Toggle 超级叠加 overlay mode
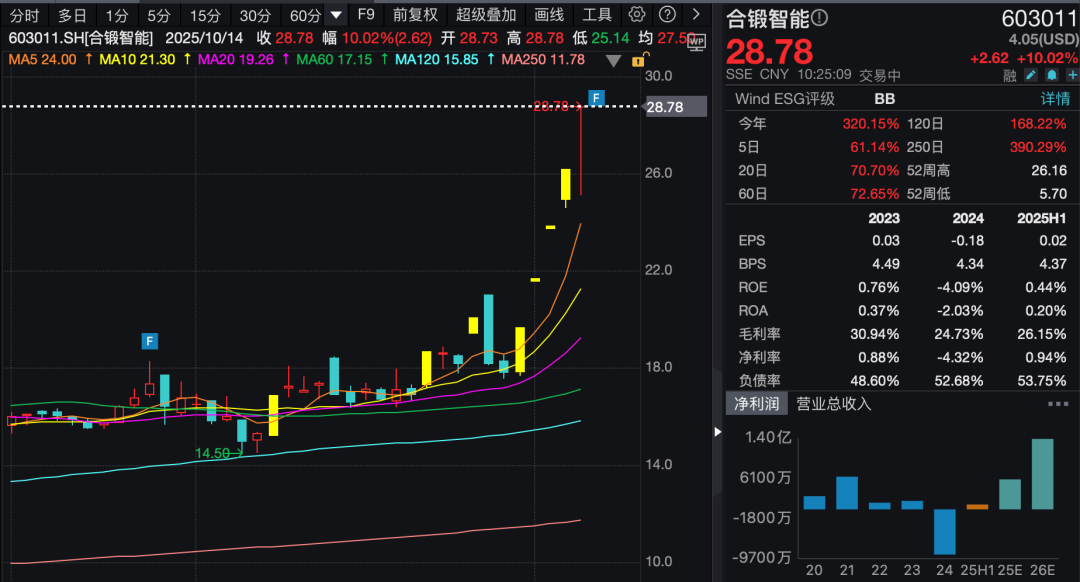This screenshot has width=1080, height=582. 486,15
